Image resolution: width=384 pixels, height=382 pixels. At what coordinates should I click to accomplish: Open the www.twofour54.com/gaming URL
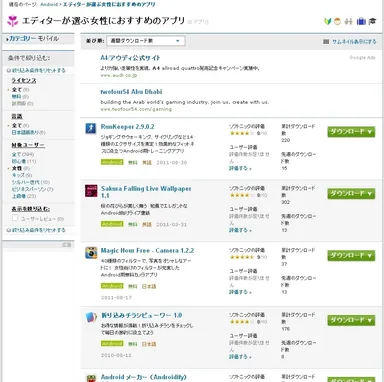click(136, 109)
